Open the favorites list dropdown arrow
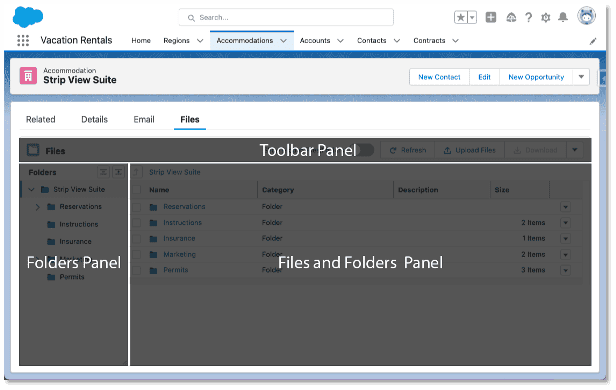The height and width of the screenshot is (390, 616). 472,17
